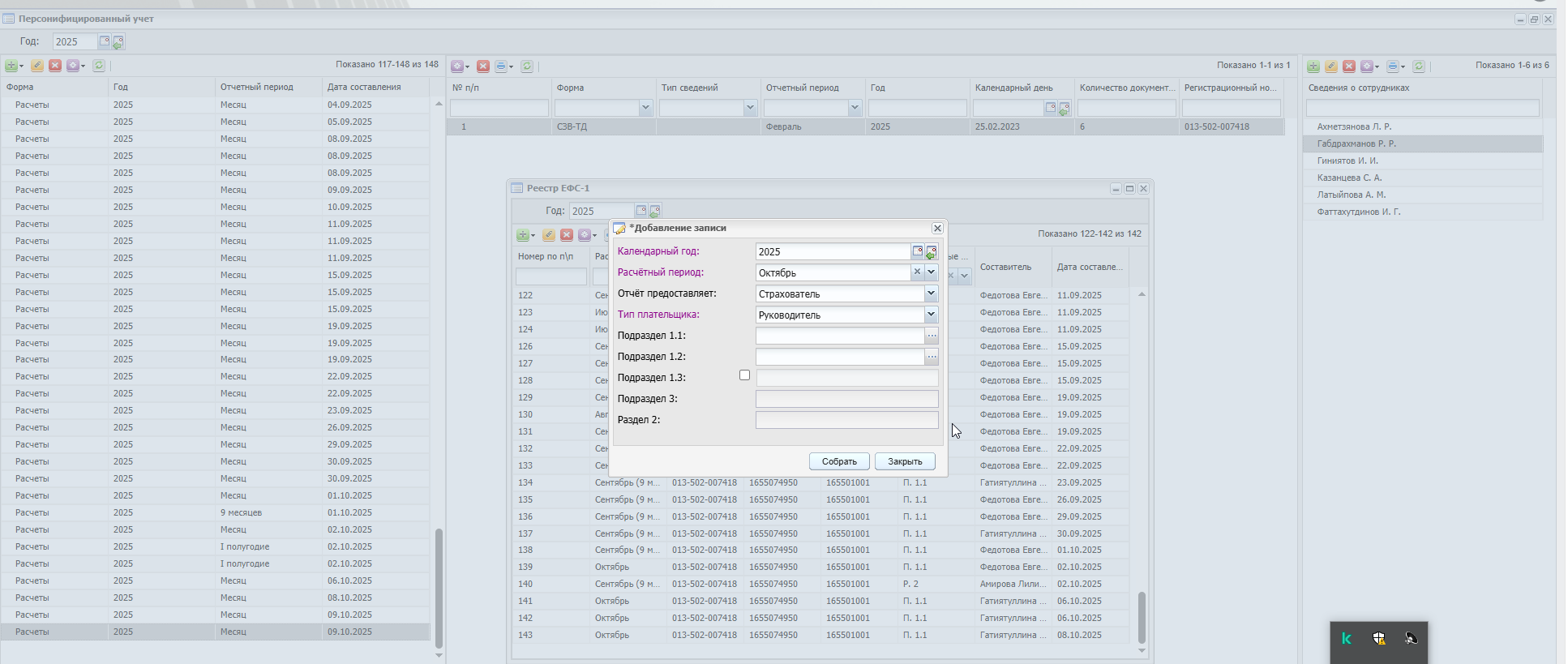Click the red delete icon in left panel toolbar
Screen dimensions: 1568x664
(55, 66)
